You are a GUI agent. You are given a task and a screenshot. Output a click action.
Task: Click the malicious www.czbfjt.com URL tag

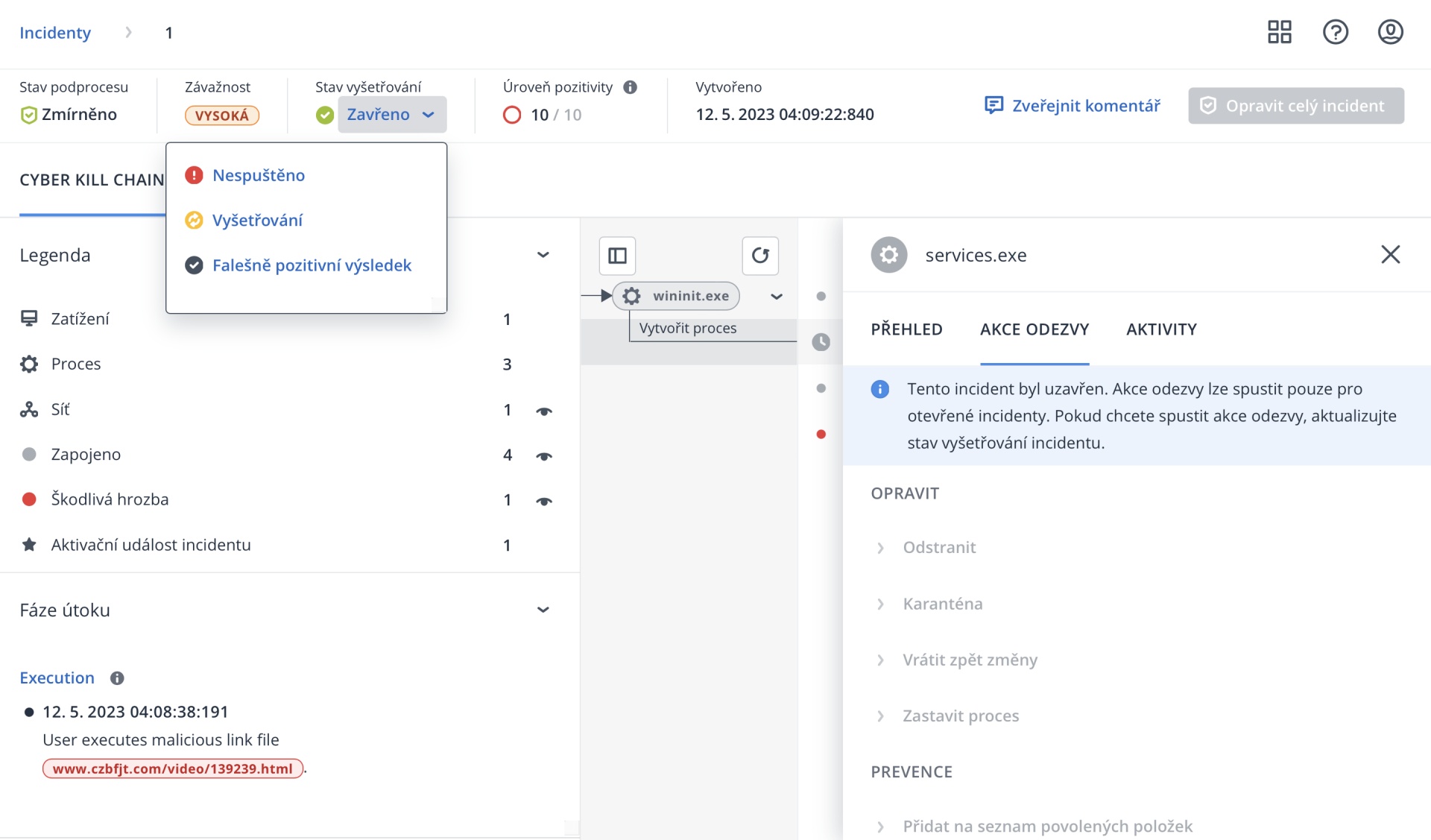[173, 768]
